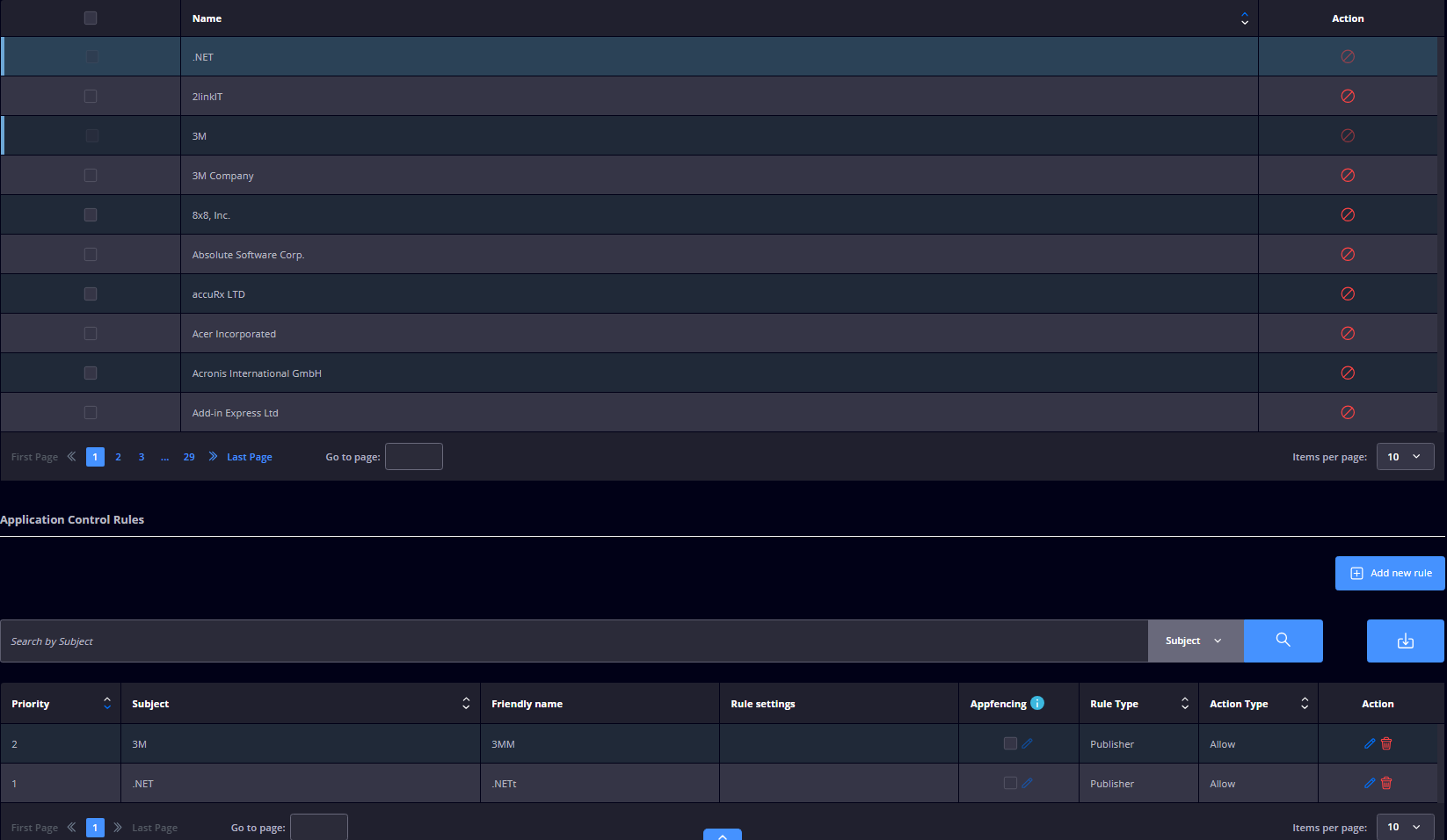Viewport: 1447px width, 840px height.
Task: Click publishers Go to page input
Action: pos(414,456)
